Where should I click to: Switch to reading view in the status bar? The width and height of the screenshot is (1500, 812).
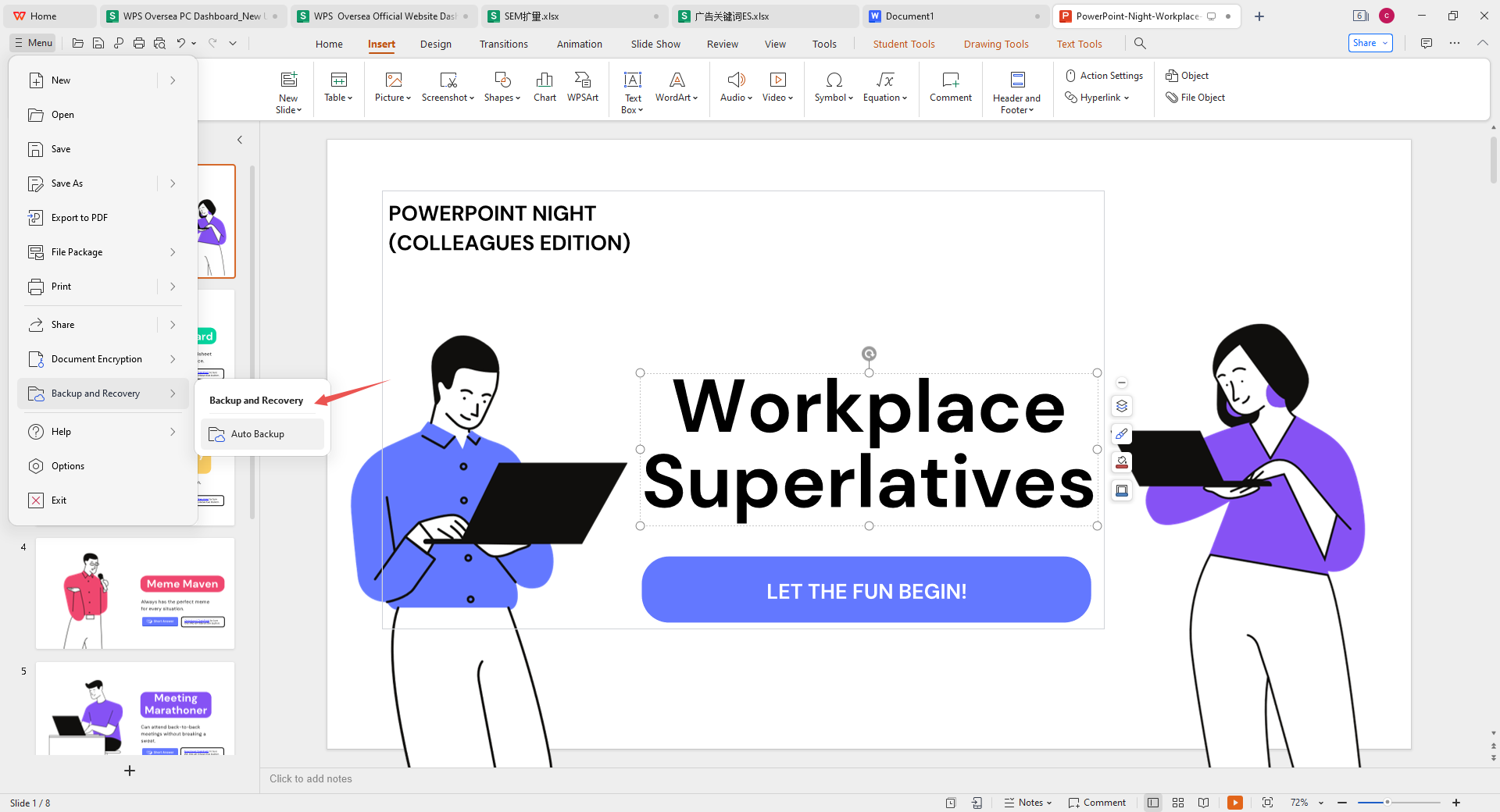point(1204,803)
